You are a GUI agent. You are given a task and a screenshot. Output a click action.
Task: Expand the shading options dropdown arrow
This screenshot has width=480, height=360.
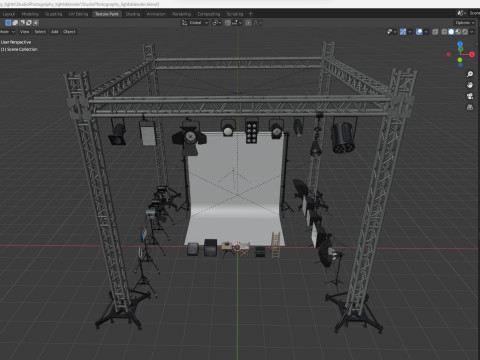click(472, 32)
